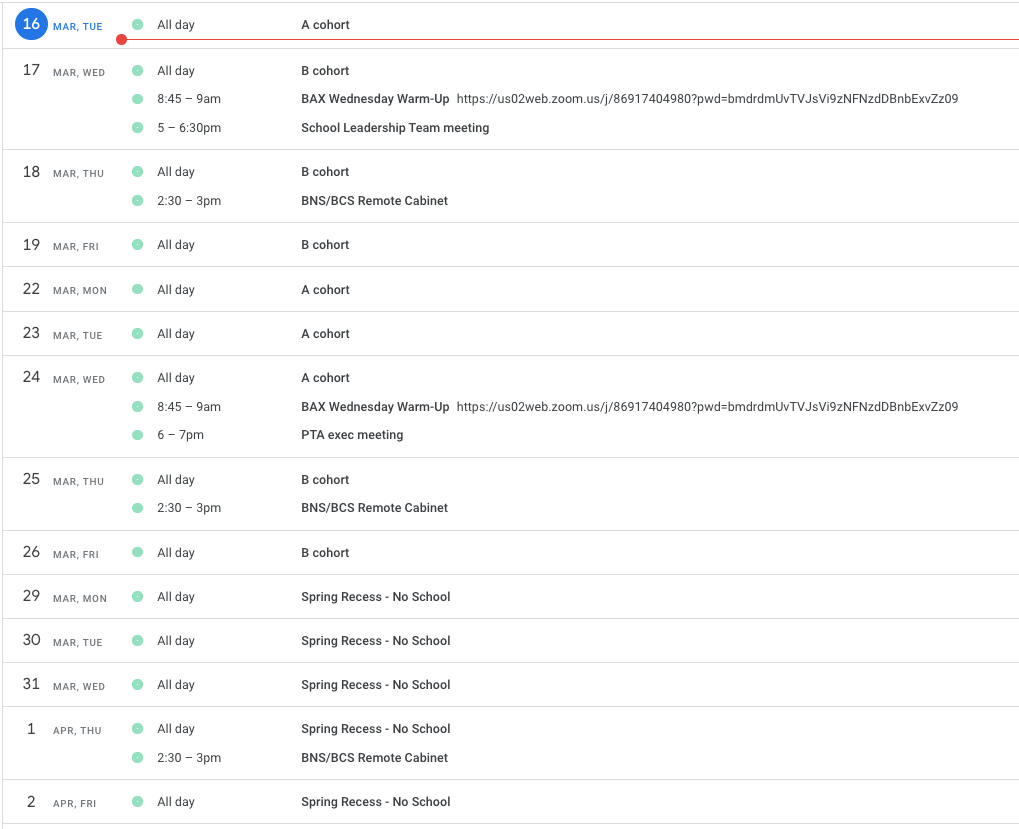This screenshot has height=829, width=1019.
Task: Open Monday March 22 date number
Action: (x=31, y=289)
